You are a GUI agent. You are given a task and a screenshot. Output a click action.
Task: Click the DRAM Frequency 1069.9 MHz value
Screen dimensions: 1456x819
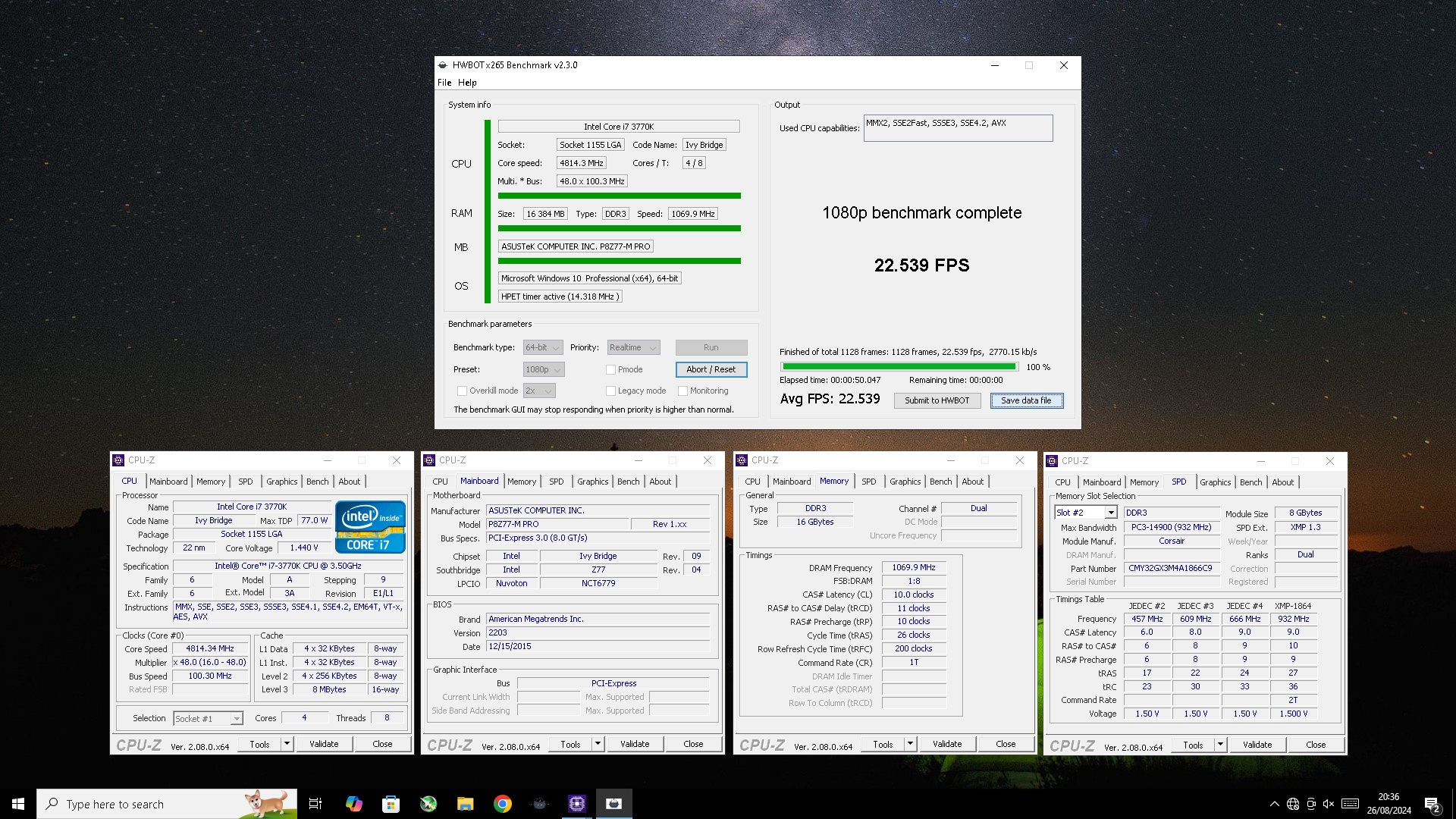tap(914, 567)
